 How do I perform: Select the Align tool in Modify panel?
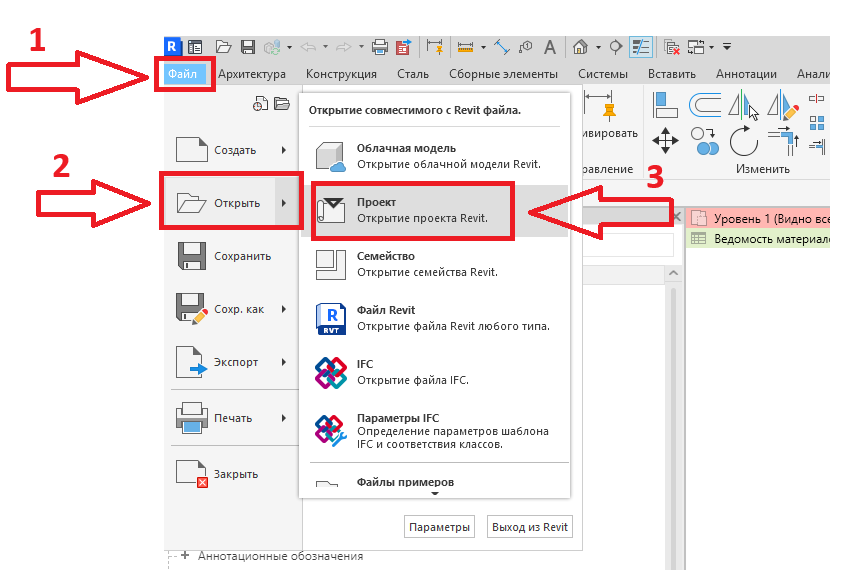(665, 105)
